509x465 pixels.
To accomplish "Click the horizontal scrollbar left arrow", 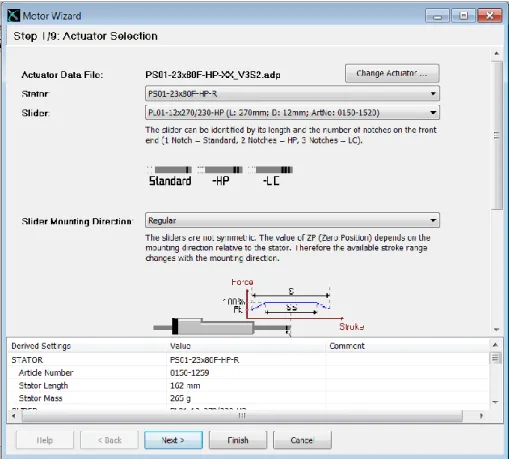I will 14,416.
